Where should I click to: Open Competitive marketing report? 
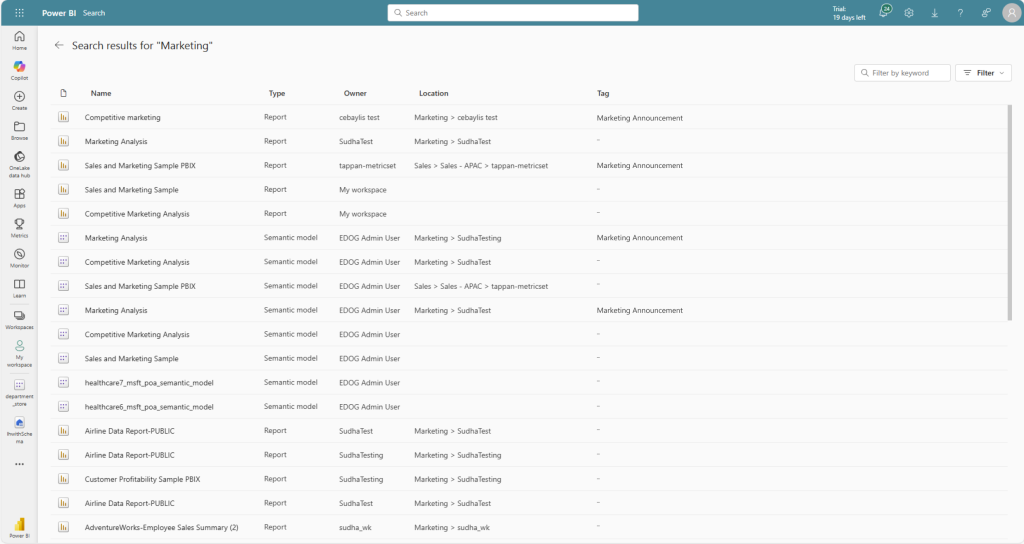pos(122,118)
